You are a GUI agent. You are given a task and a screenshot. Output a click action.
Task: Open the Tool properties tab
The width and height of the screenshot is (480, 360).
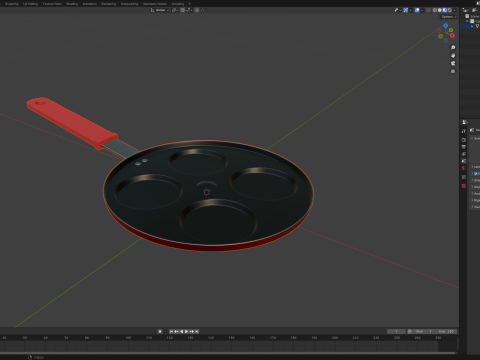point(463,131)
